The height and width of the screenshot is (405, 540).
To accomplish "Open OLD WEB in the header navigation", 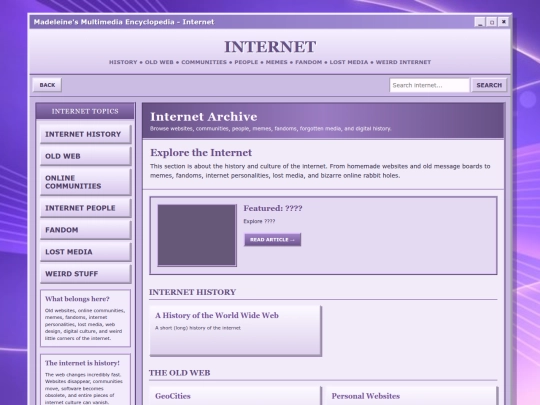I will coord(159,62).
